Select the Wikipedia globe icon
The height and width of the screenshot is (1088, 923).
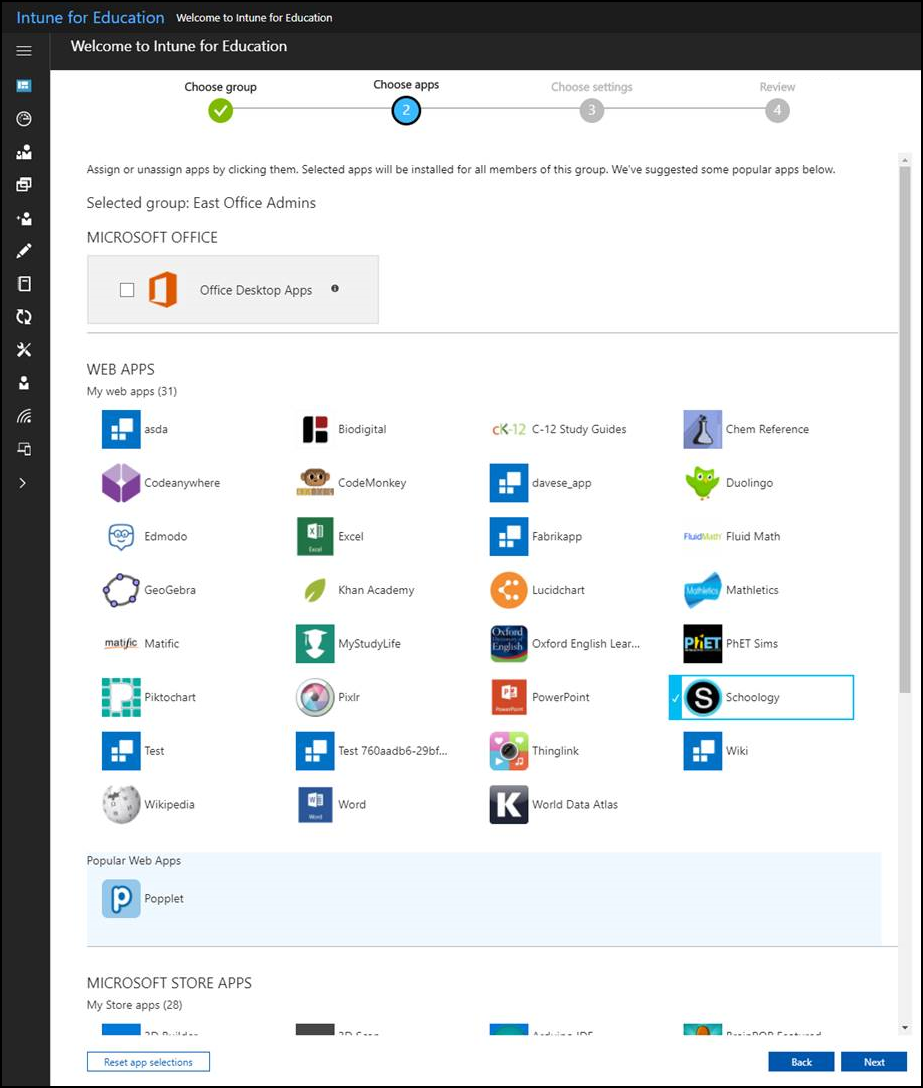[121, 804]
